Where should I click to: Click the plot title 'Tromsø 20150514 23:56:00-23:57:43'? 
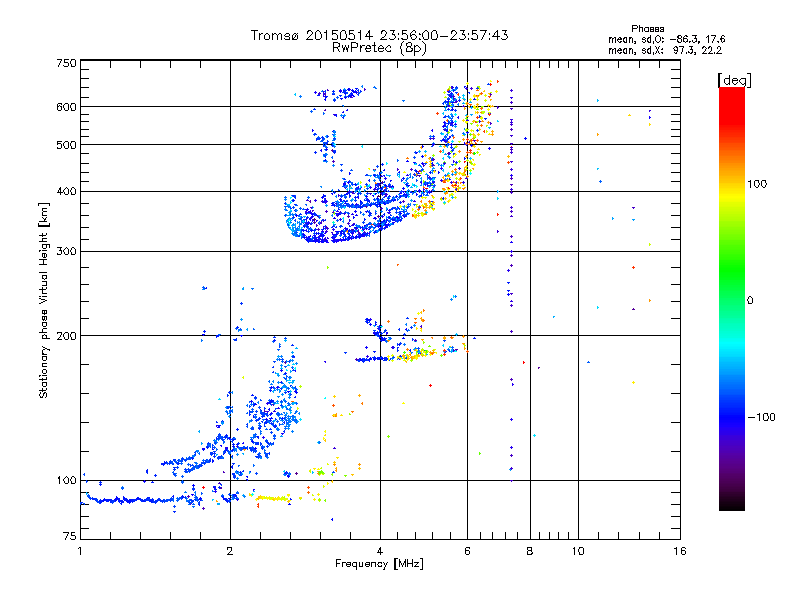379,35
